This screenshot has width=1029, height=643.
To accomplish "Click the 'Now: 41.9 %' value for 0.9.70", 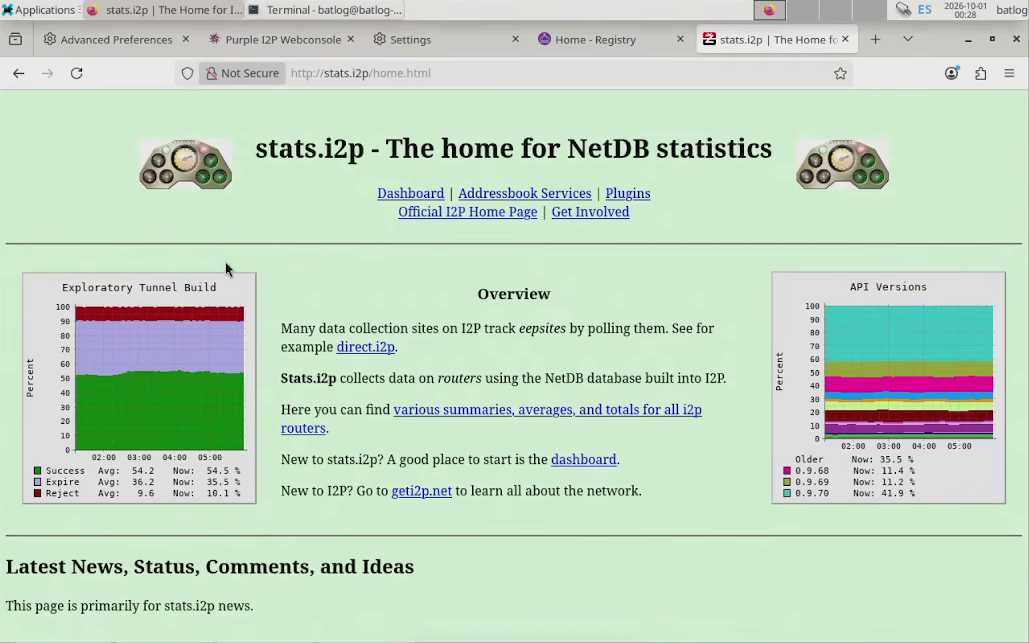I will pos(883,493).
